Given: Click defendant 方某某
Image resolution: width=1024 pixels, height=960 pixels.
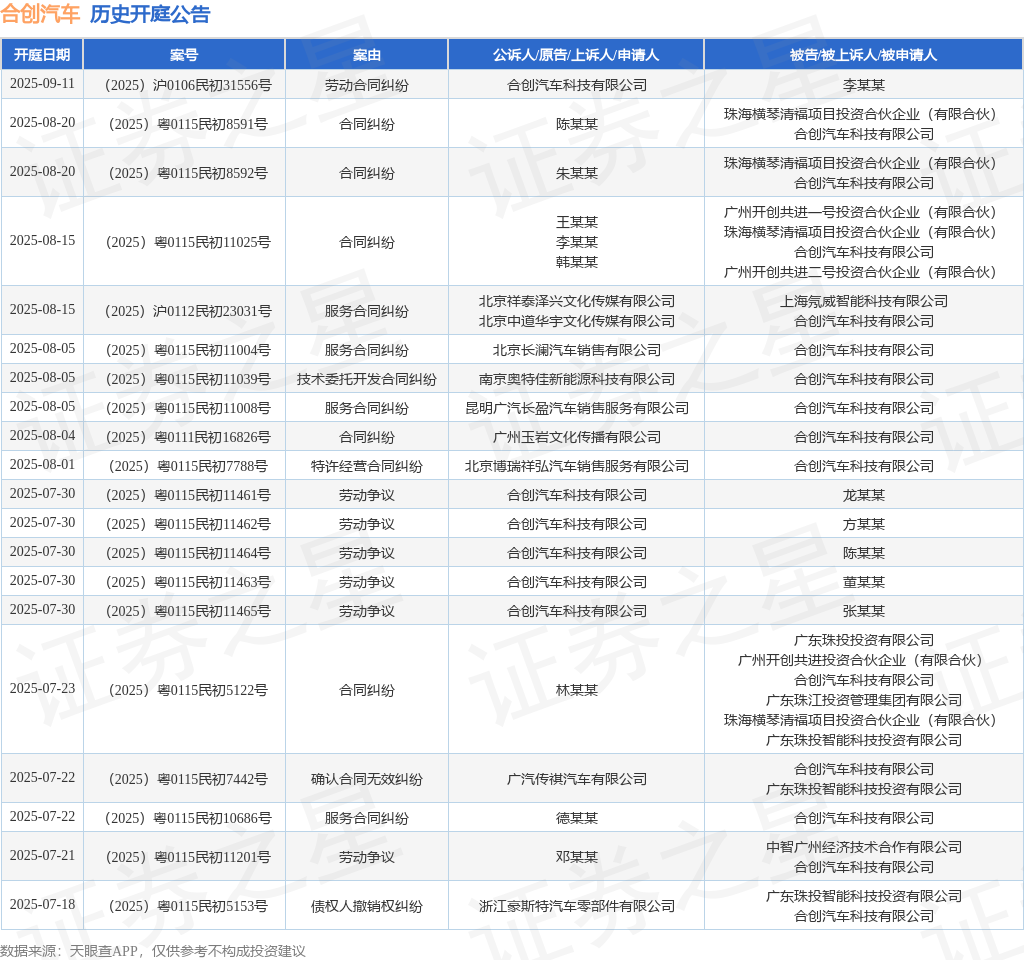Looking at the screenshot, I should (x=863, y=524).
